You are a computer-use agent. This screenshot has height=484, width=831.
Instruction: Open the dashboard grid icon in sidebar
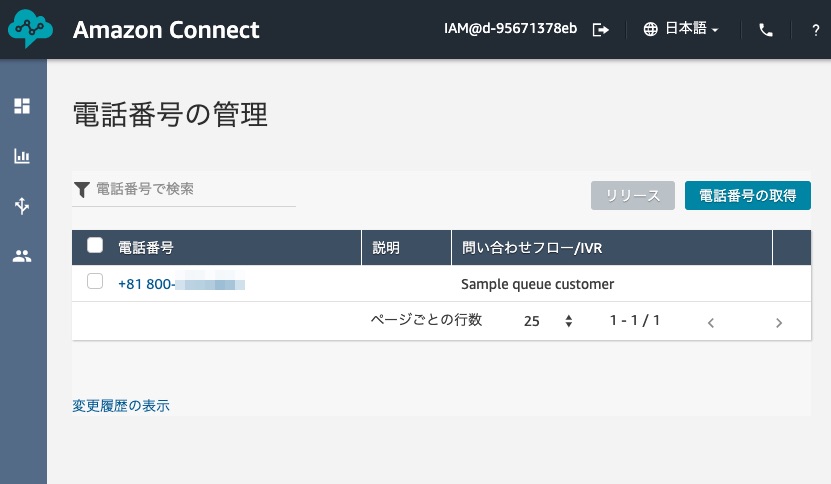point(22,106)
